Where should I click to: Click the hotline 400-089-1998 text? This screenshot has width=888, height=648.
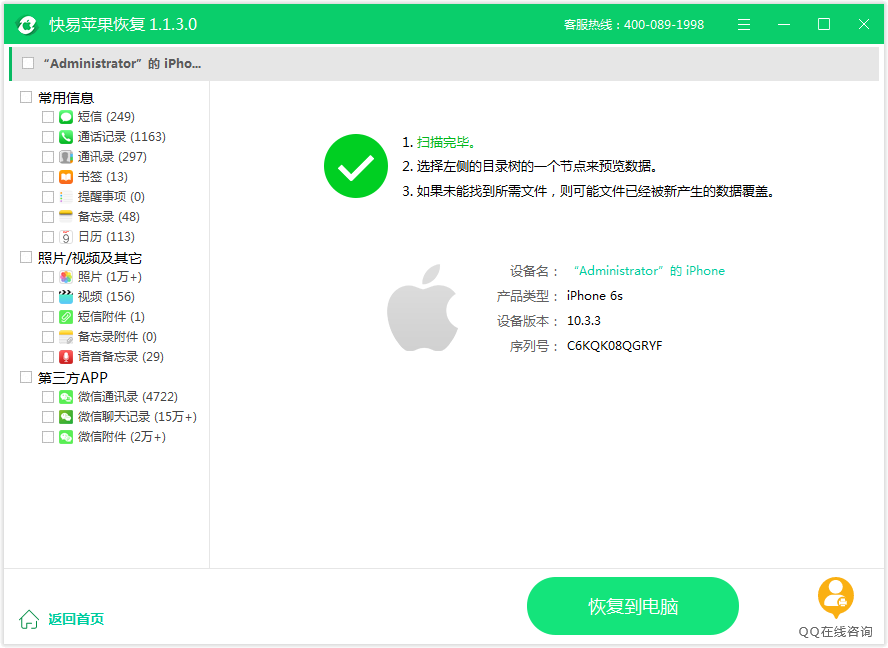(664, 25)
